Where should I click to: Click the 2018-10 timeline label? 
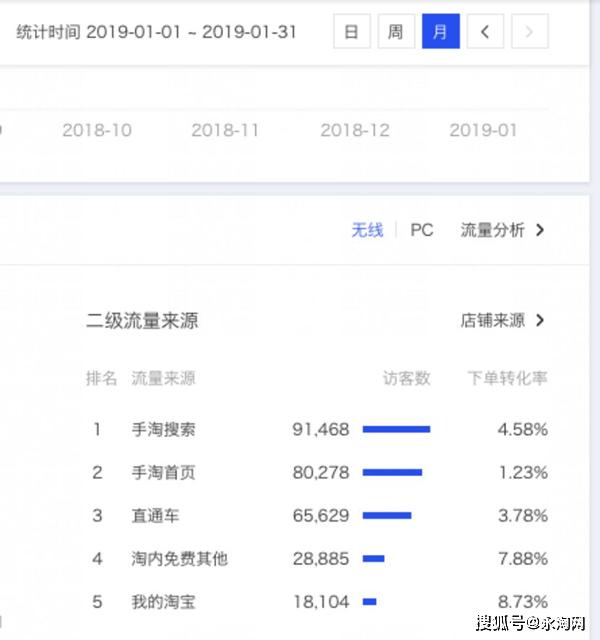(97, 130)
